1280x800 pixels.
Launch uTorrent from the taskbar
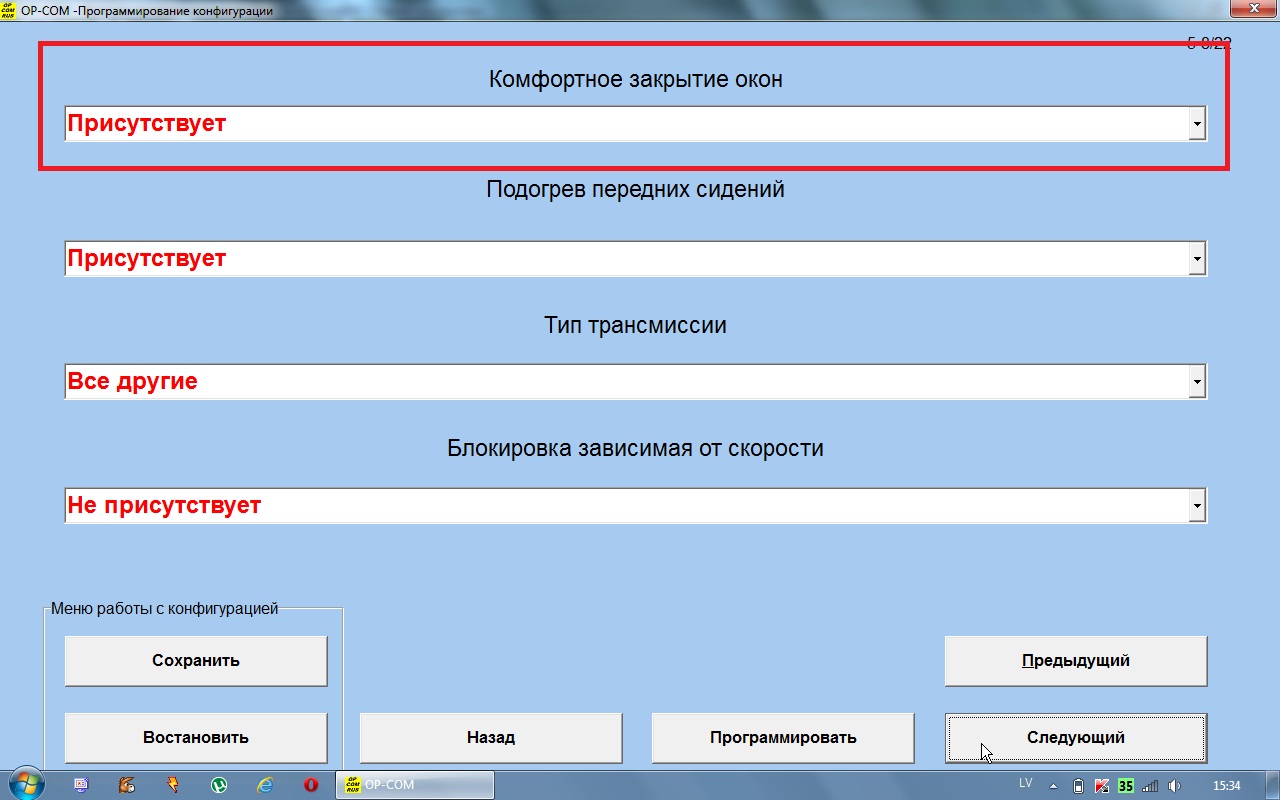(x=219, y=785)
